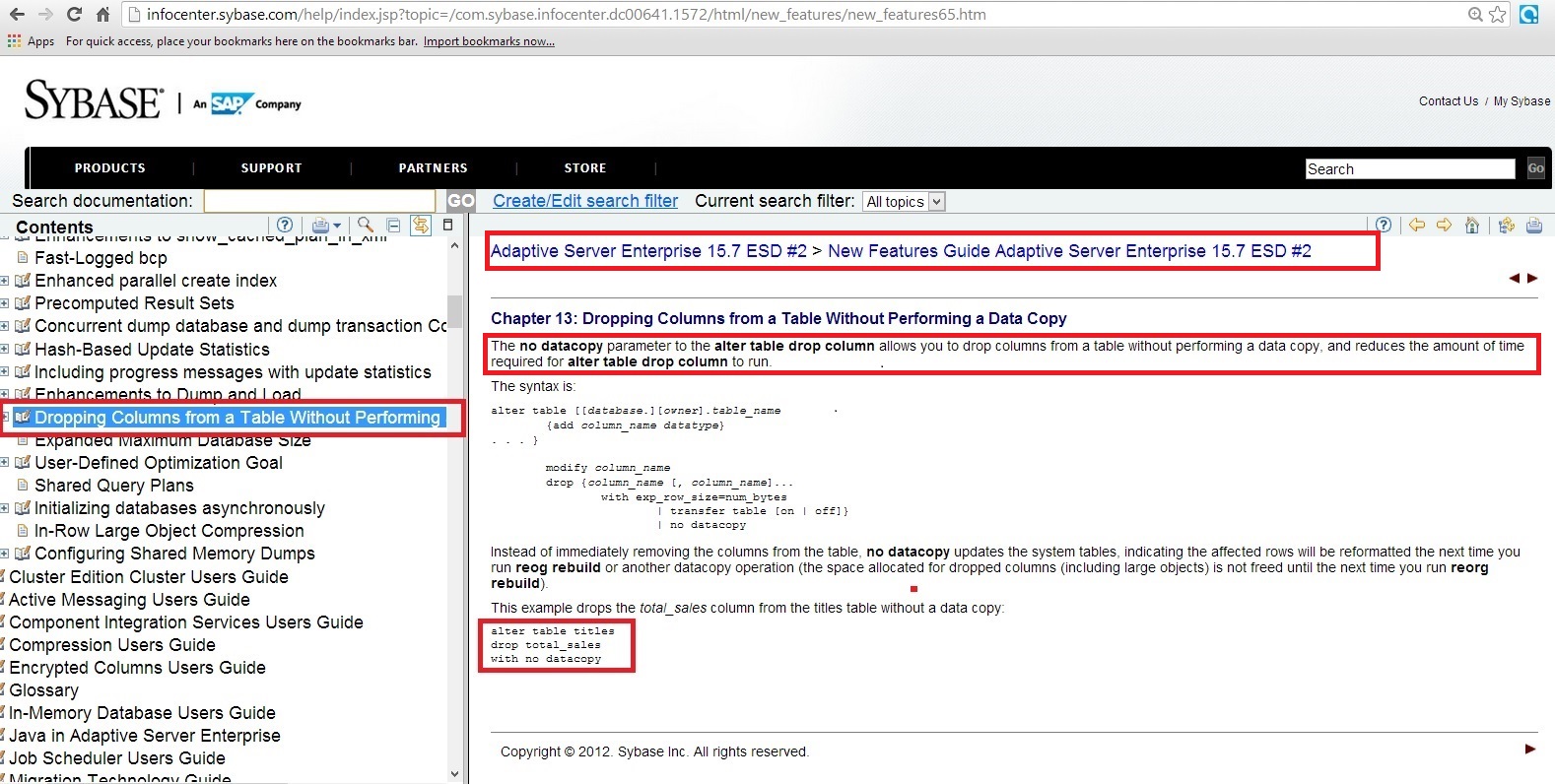
Task: Open the All topics search filter dropdown
Action: tap(904, 201)
